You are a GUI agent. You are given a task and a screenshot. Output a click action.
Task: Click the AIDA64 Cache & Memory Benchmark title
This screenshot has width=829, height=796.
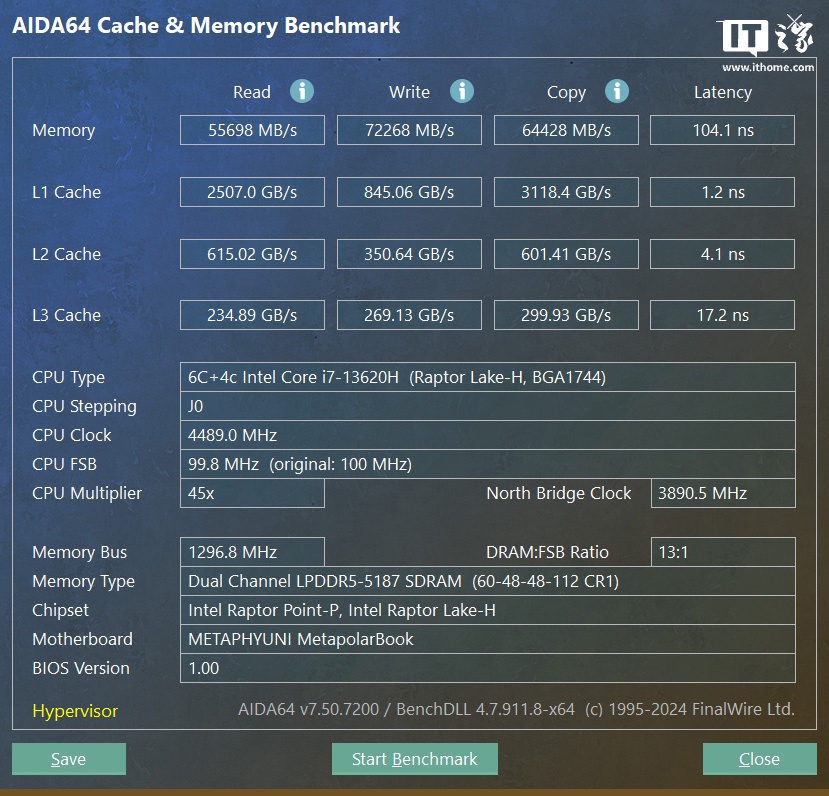pyautogui.click(x=206, y=25)
